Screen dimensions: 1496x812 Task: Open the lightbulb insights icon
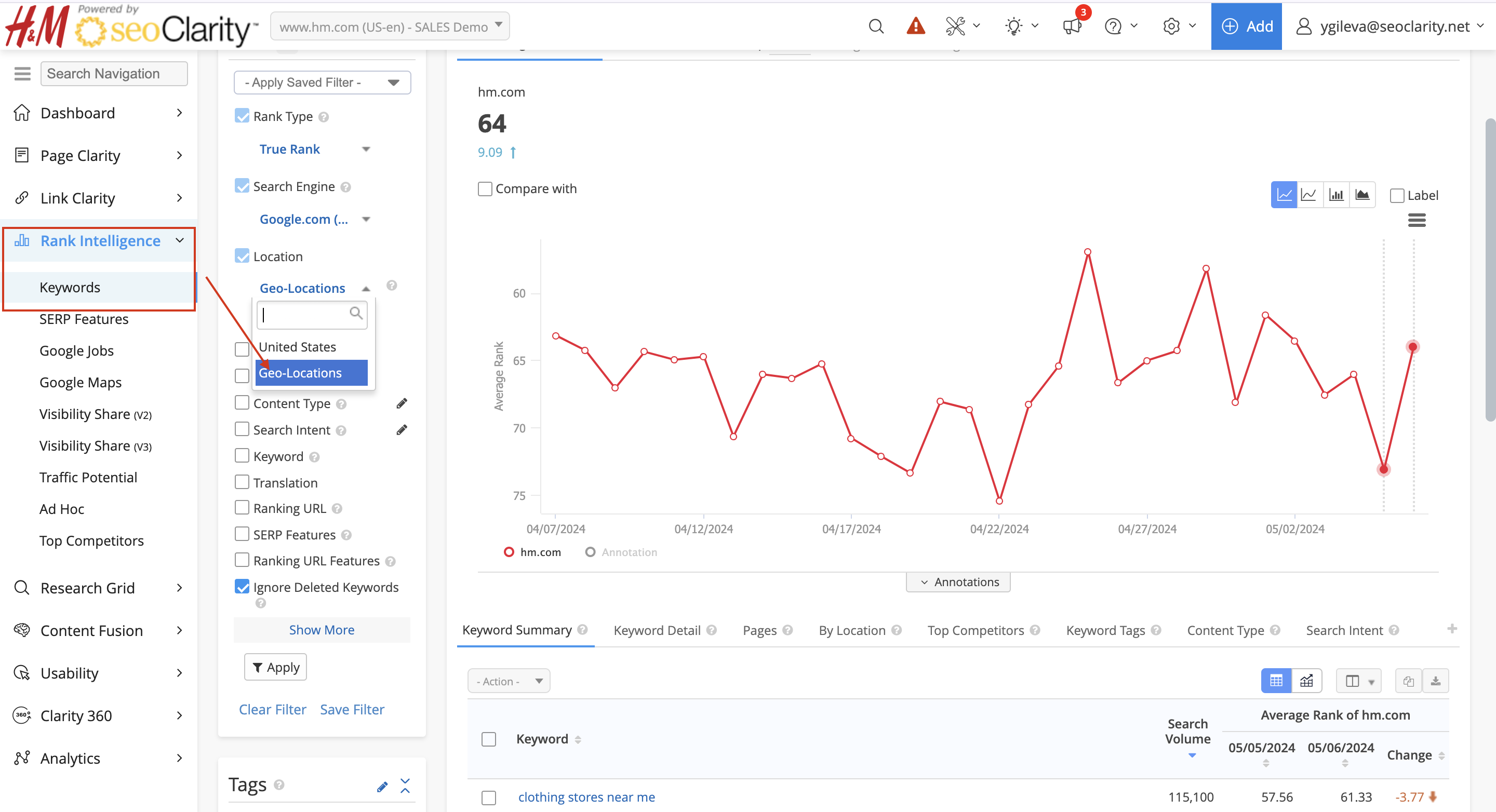pyautogui.click(x=1014, y=26)
